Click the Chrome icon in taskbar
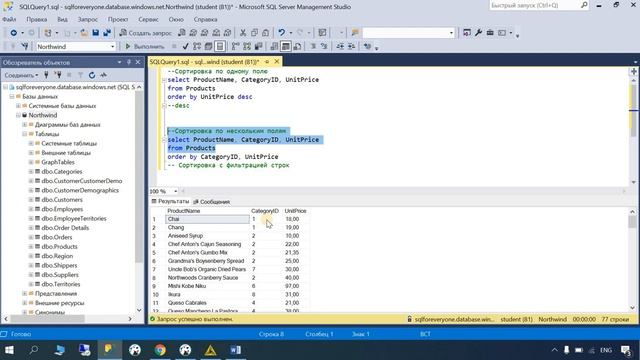Image resolution: width=640 pixels, height=360 pixels. click(160, 350)
